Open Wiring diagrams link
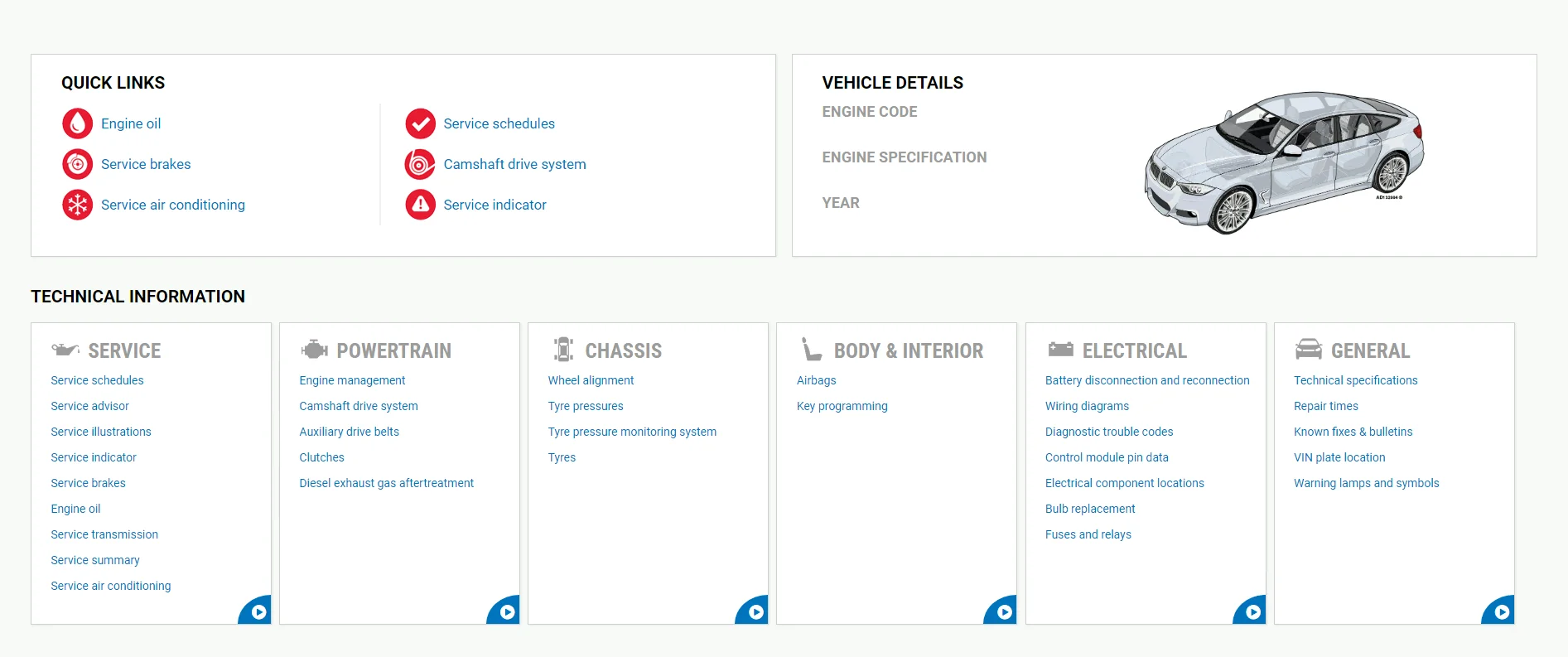Image resolution: width=1568 pixels, height=657 pixels. click(x=1087, y=406)
